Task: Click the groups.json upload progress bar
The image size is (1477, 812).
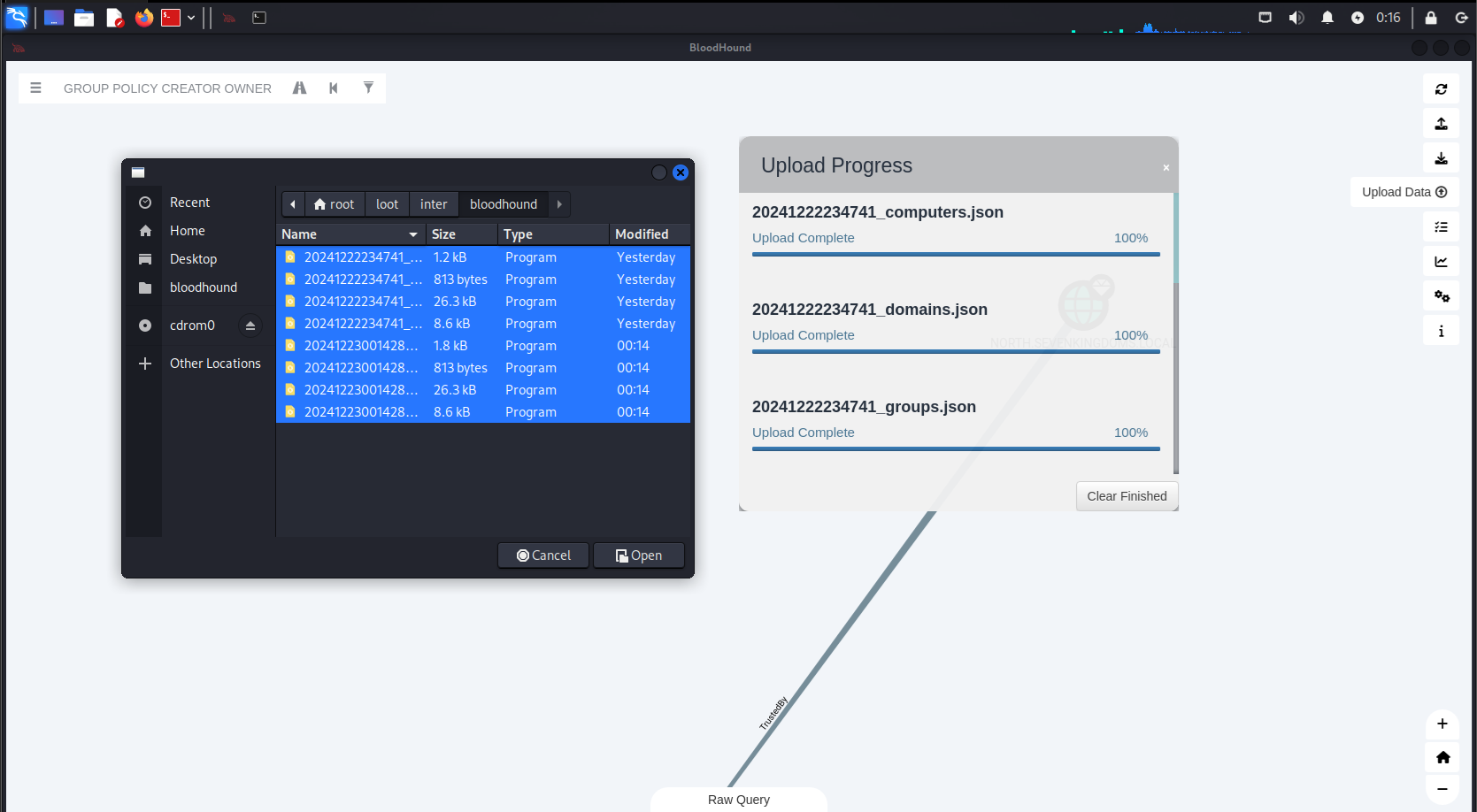Action: pyautogui.click(x=956, y=449)
